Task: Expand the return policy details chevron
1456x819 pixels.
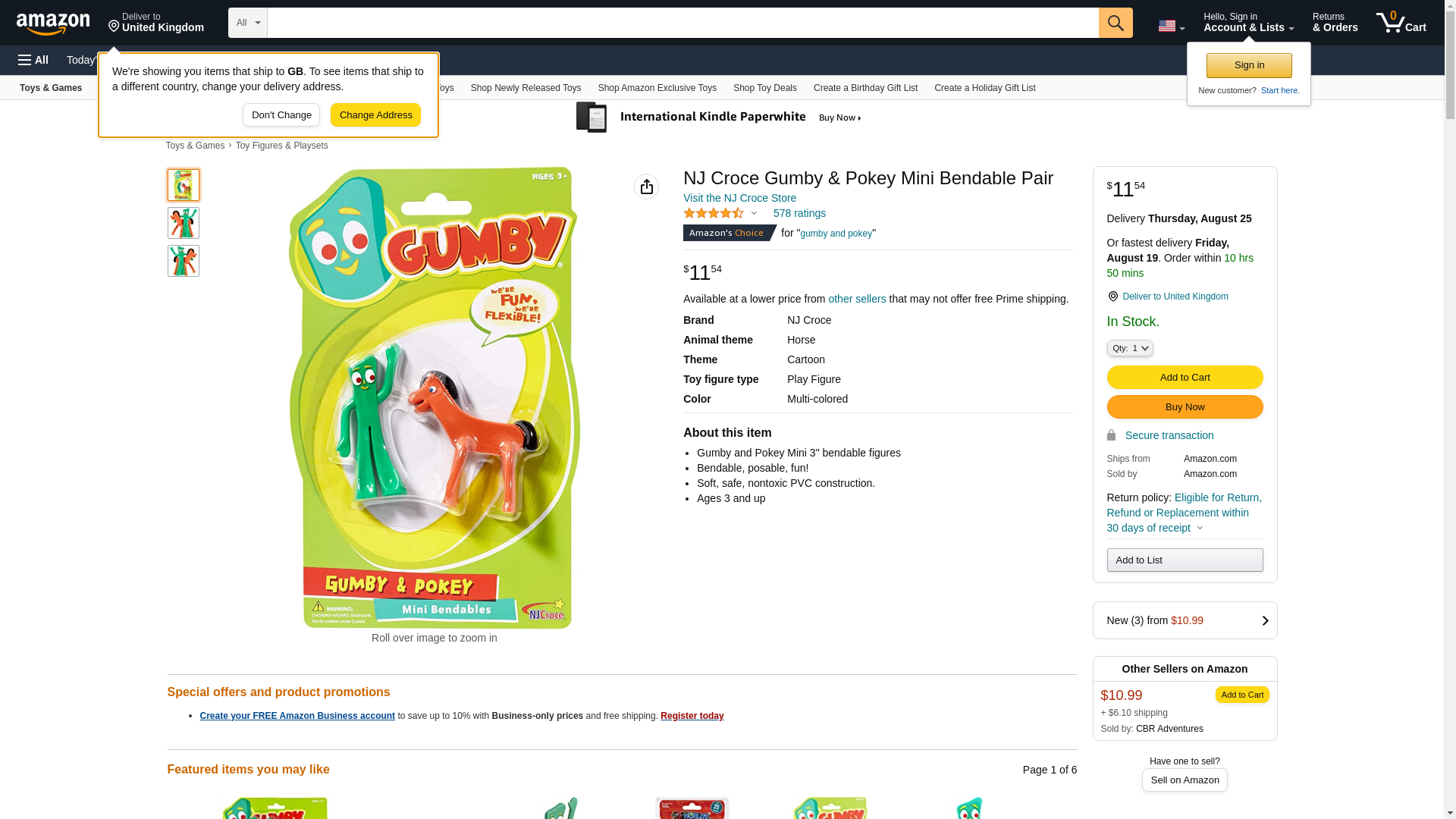Action: 1200,529
